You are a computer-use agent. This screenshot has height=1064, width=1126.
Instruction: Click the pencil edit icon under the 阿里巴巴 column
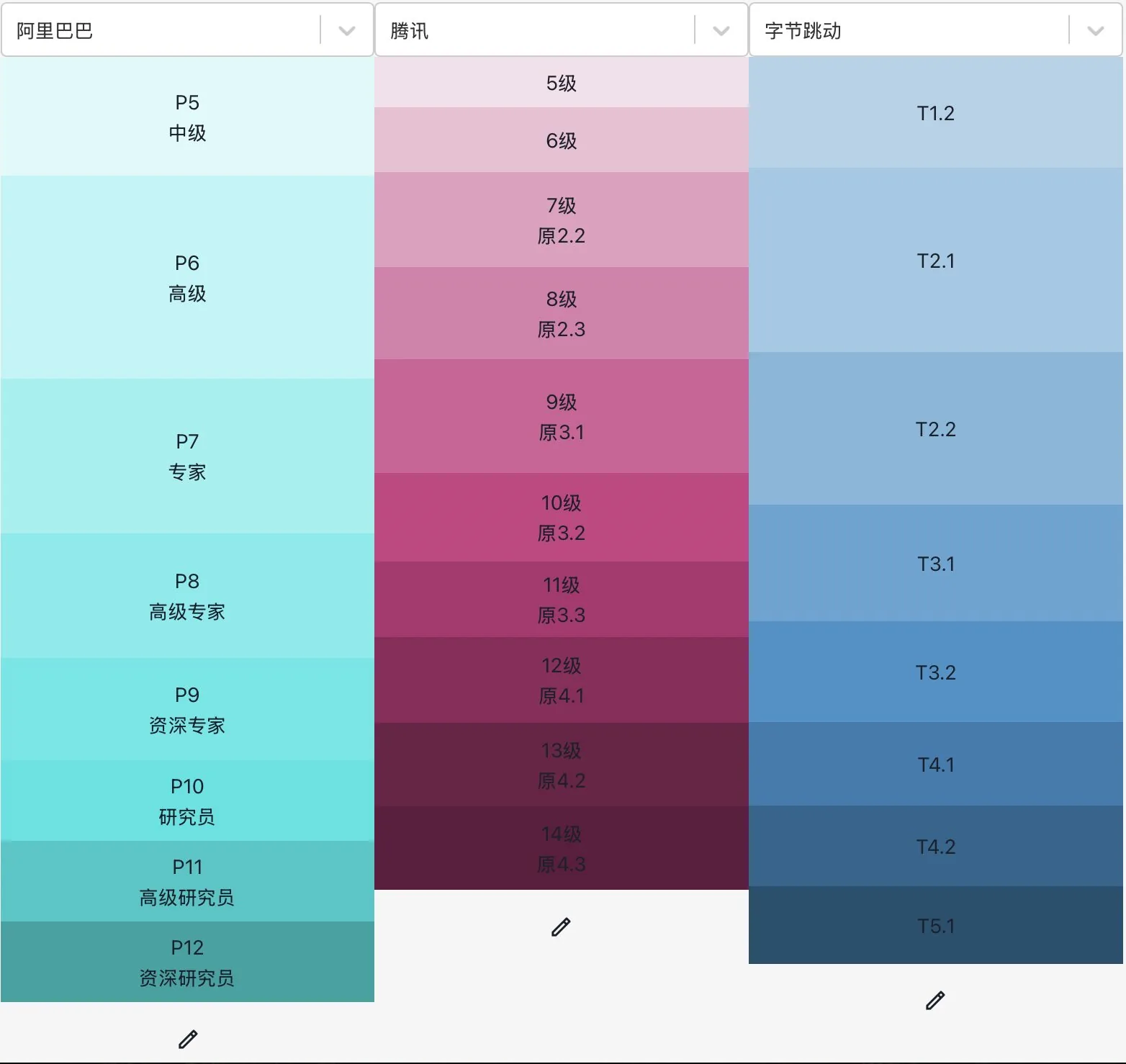tap(188, 1039)
